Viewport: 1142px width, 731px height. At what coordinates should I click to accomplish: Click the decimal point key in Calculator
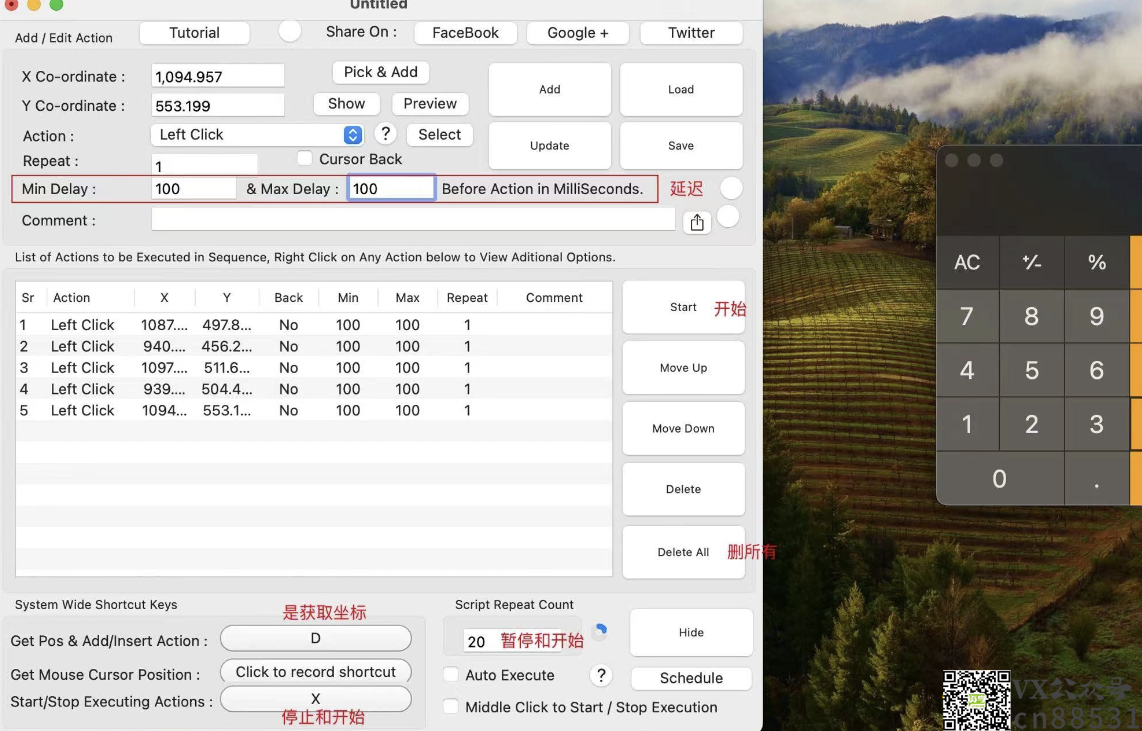(x=1097, y=478)
